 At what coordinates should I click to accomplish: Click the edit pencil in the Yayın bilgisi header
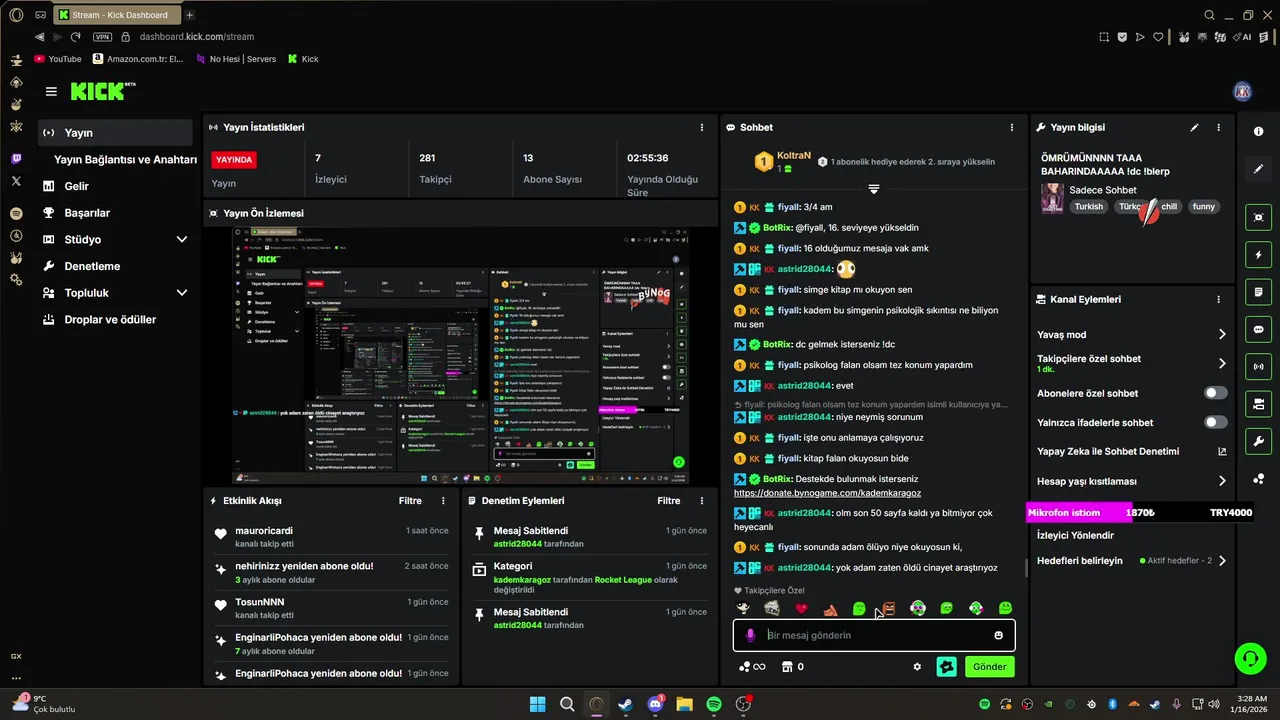pyautogui.click(x=1194, y=128)
